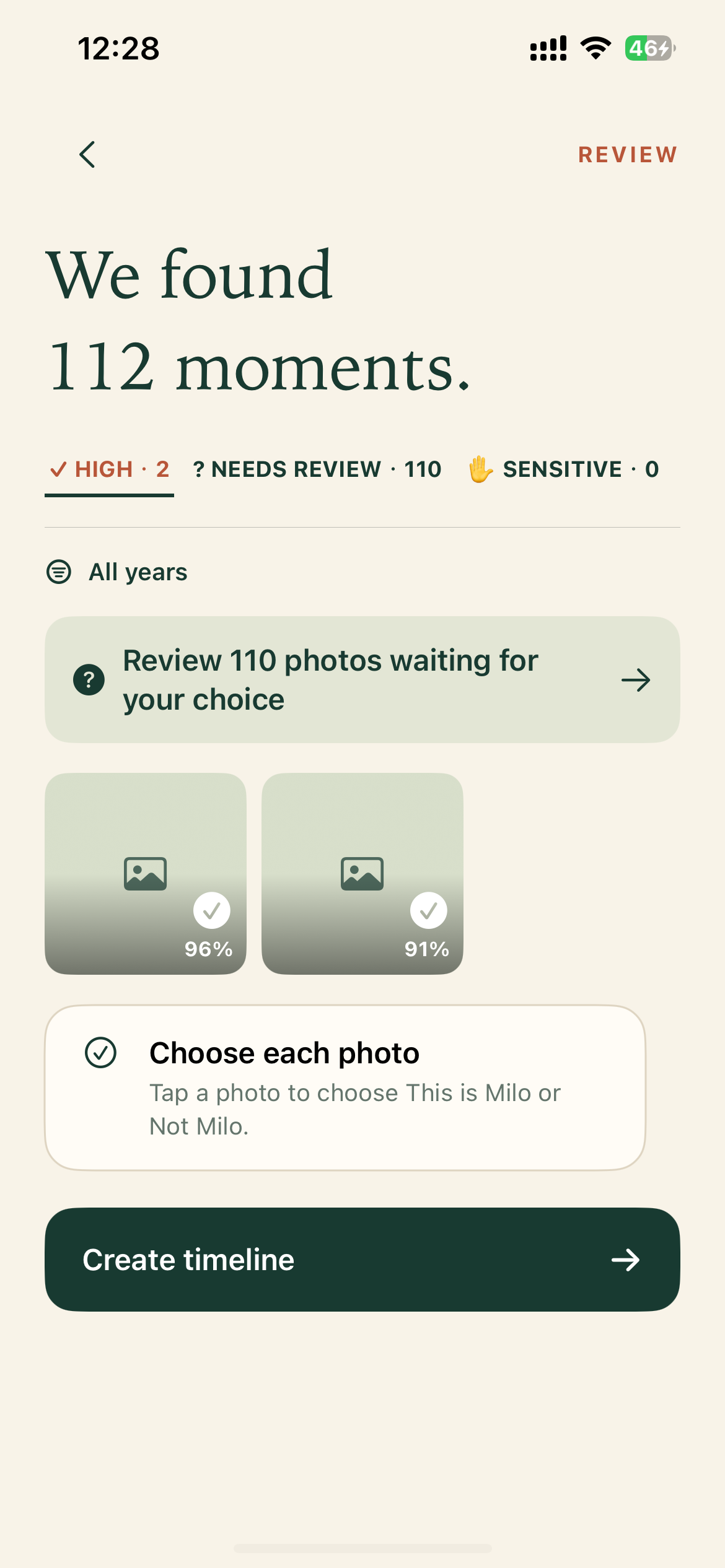Tap the battery indicator in status bar
The image size is (725, 1568).
click(x=650, y=48)
